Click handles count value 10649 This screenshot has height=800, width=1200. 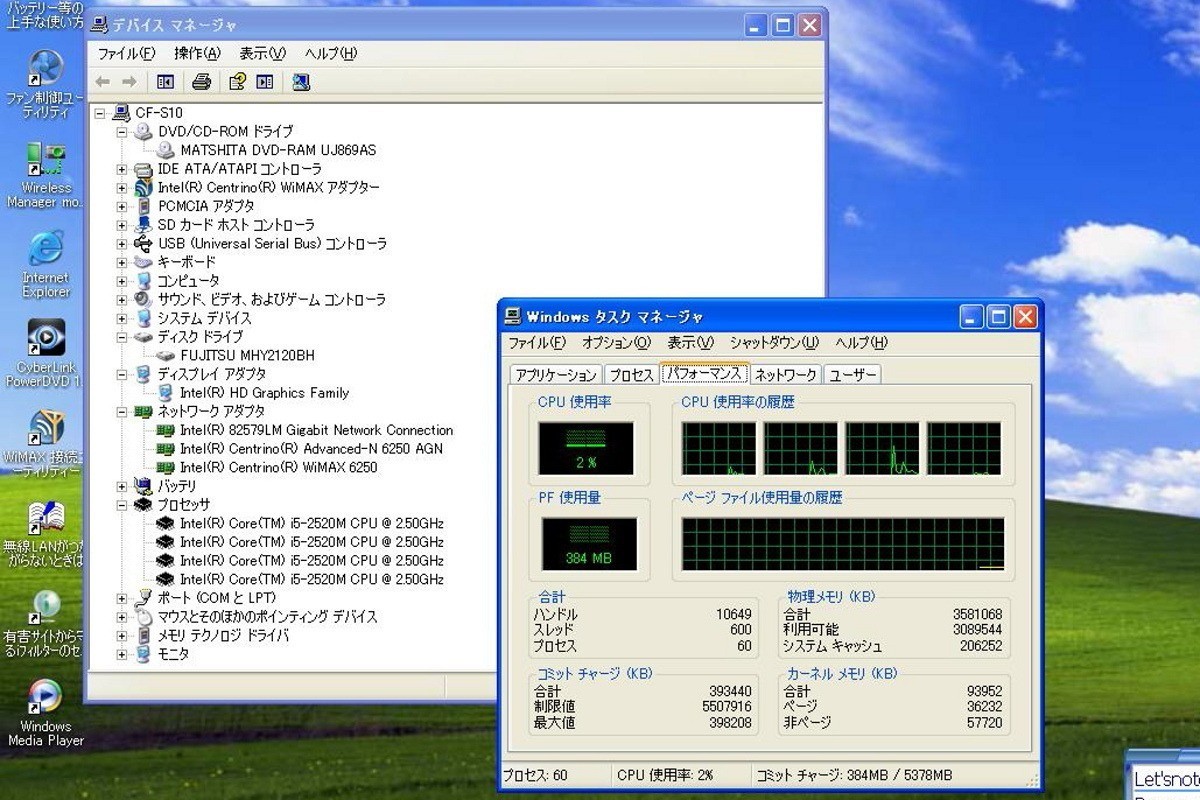coord(733,614)
